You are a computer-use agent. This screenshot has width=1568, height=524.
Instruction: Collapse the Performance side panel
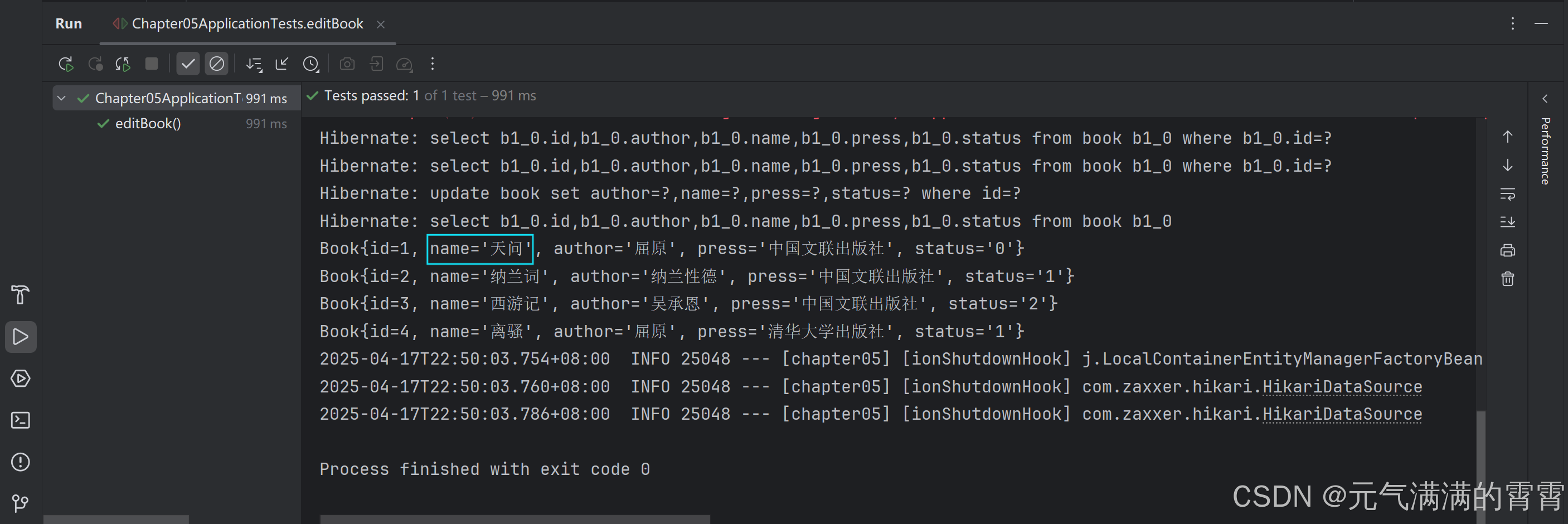click(x=1545, y=98)
